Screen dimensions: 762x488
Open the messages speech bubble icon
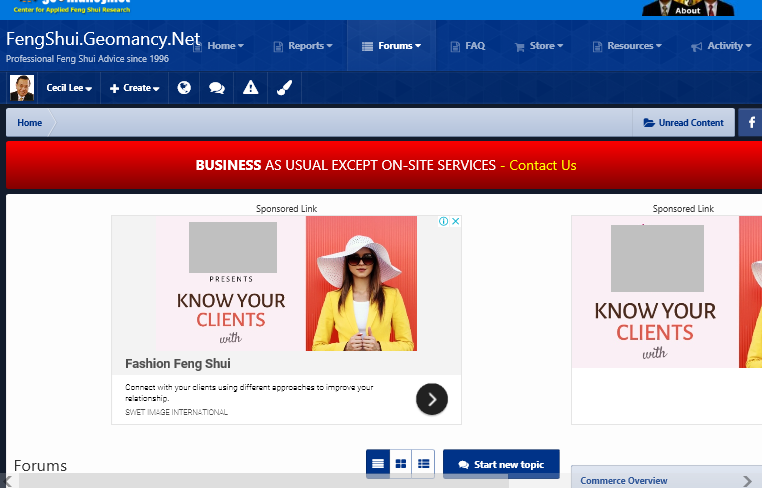[x=216, y=88]
